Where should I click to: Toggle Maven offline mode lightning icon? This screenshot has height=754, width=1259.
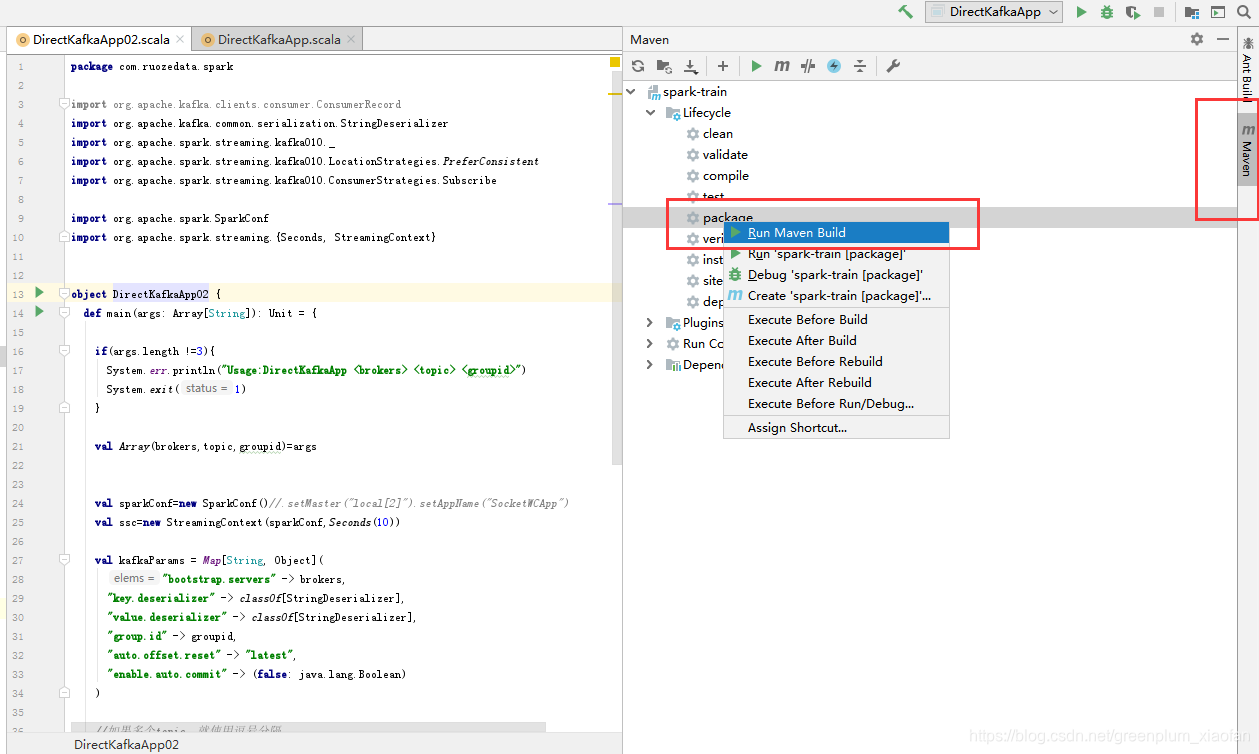click(834, 66)
